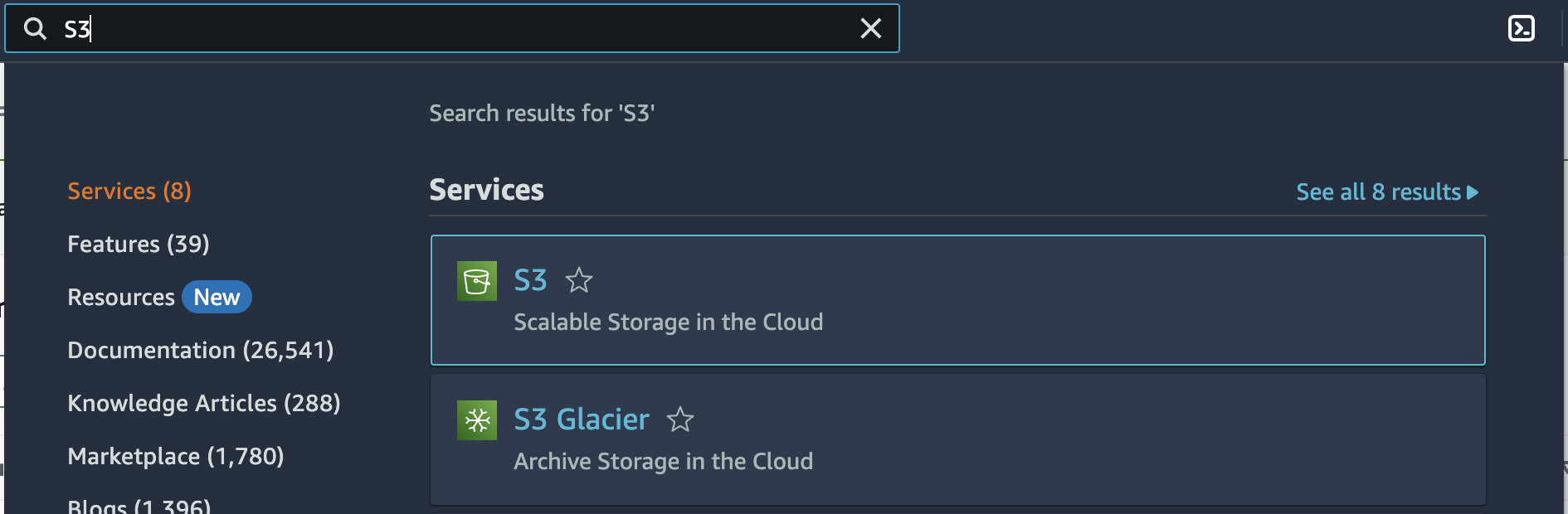Expand all results via 'See all 8 results'

[x=1386, y=192]
